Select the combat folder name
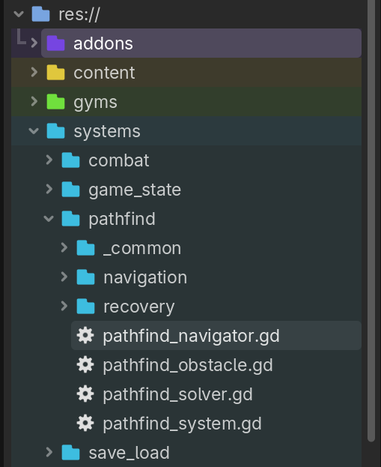 119,161
